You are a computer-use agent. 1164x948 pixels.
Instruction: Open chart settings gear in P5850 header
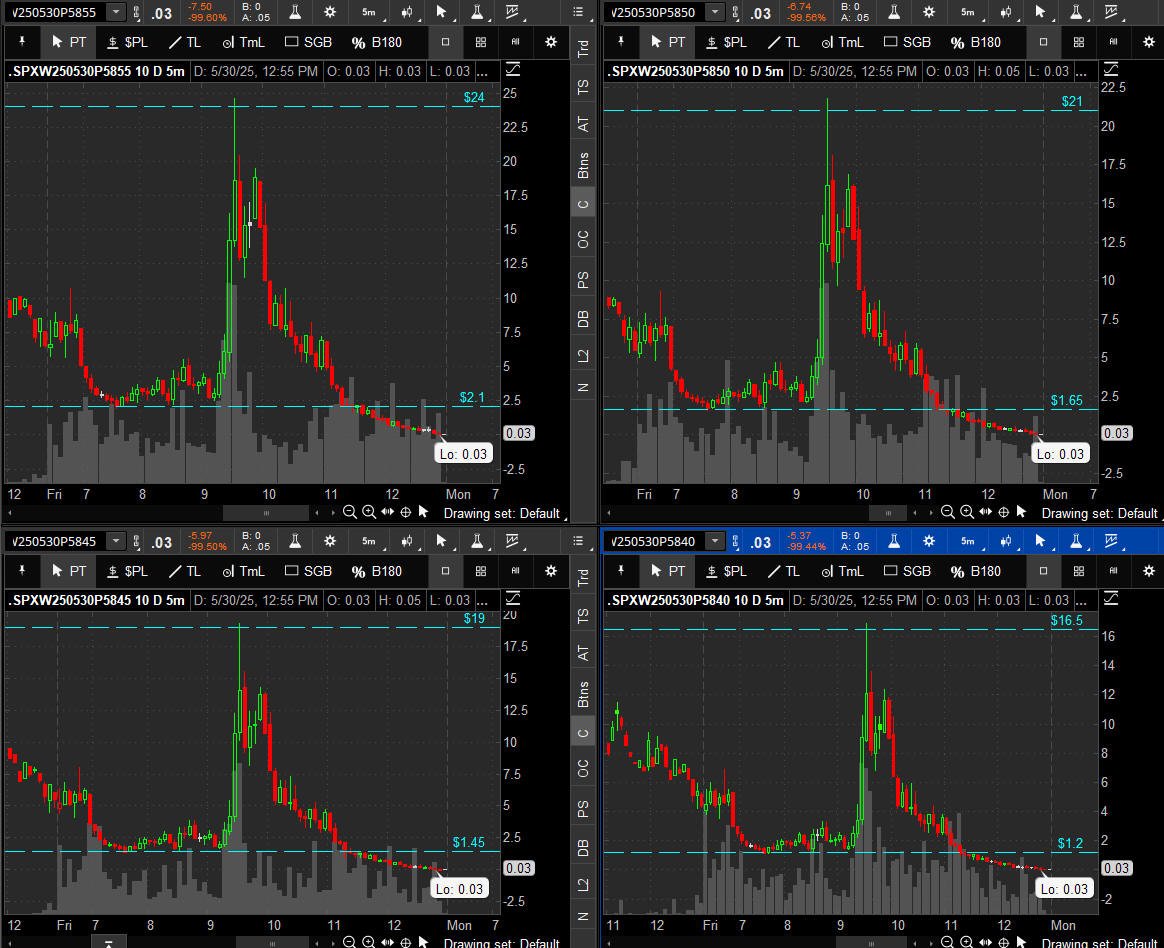point(929,12)
